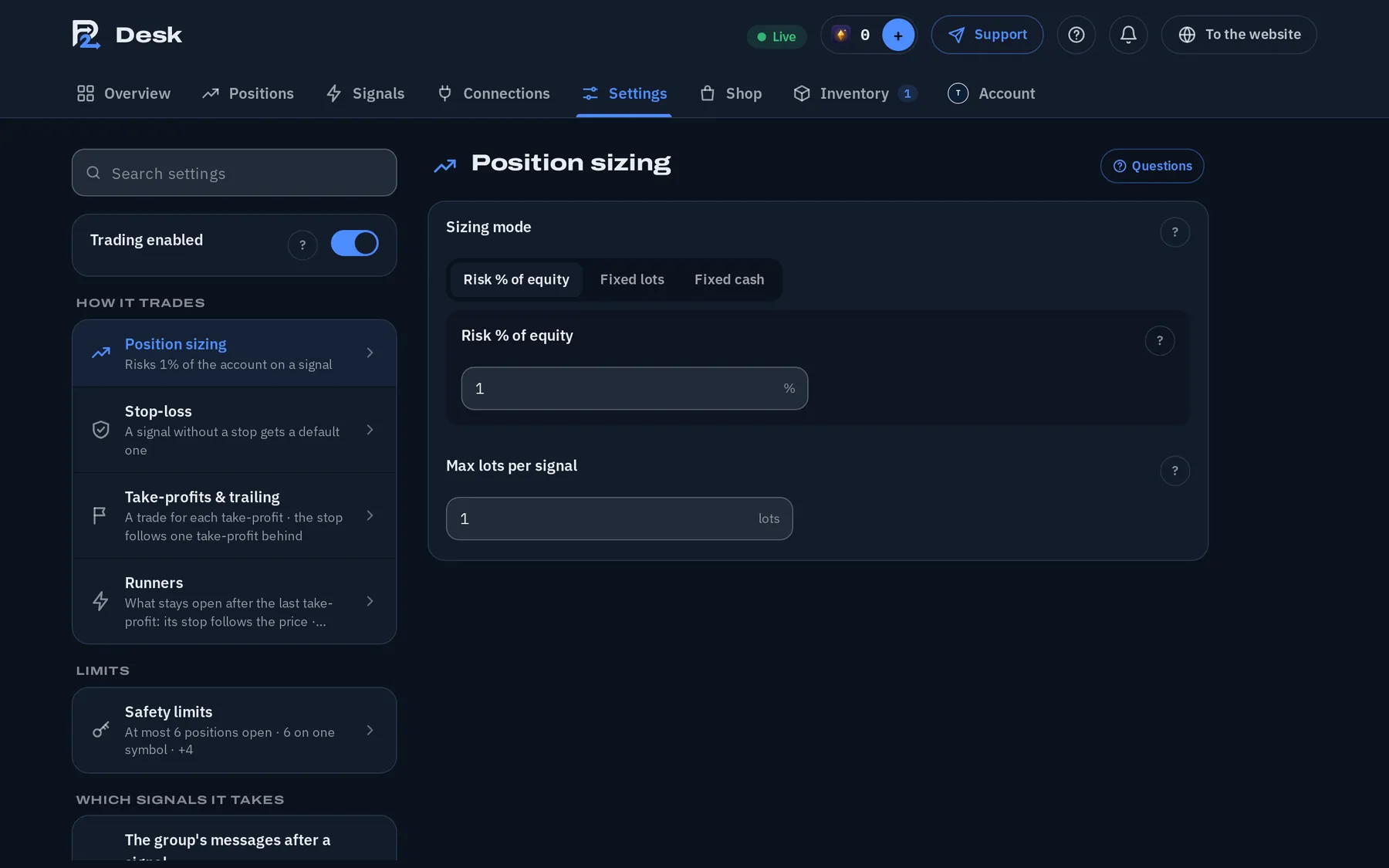Viewport: 1389px width, 868px height.
Task: Open the Account tab
Action: pos(991,93)
